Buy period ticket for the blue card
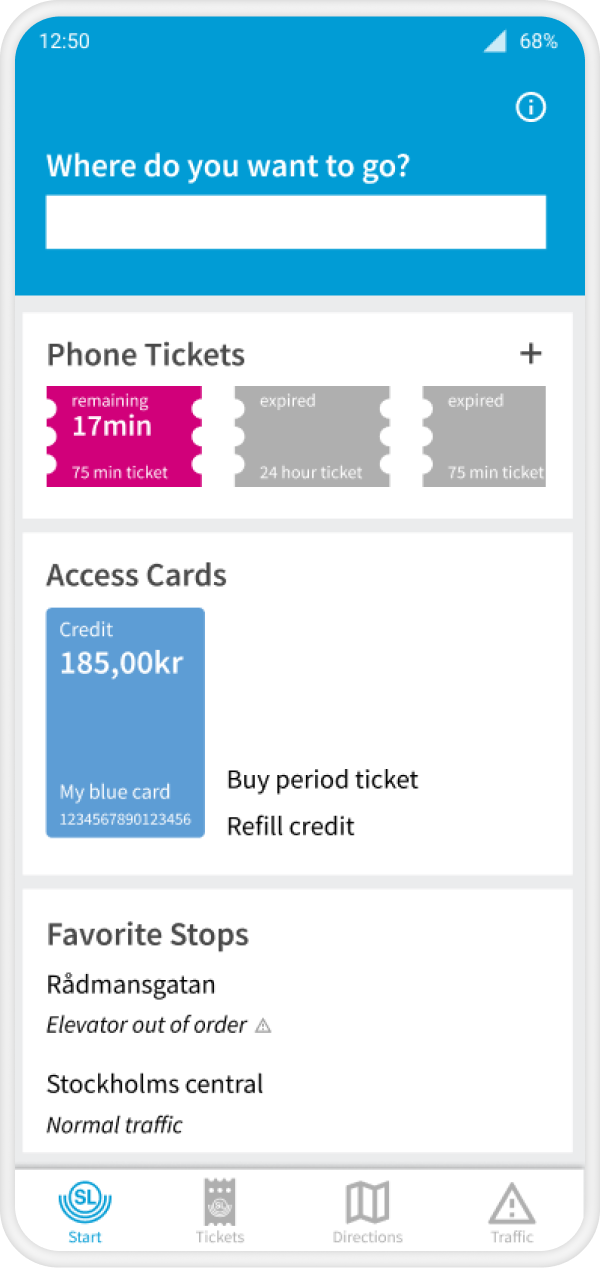 322,780
